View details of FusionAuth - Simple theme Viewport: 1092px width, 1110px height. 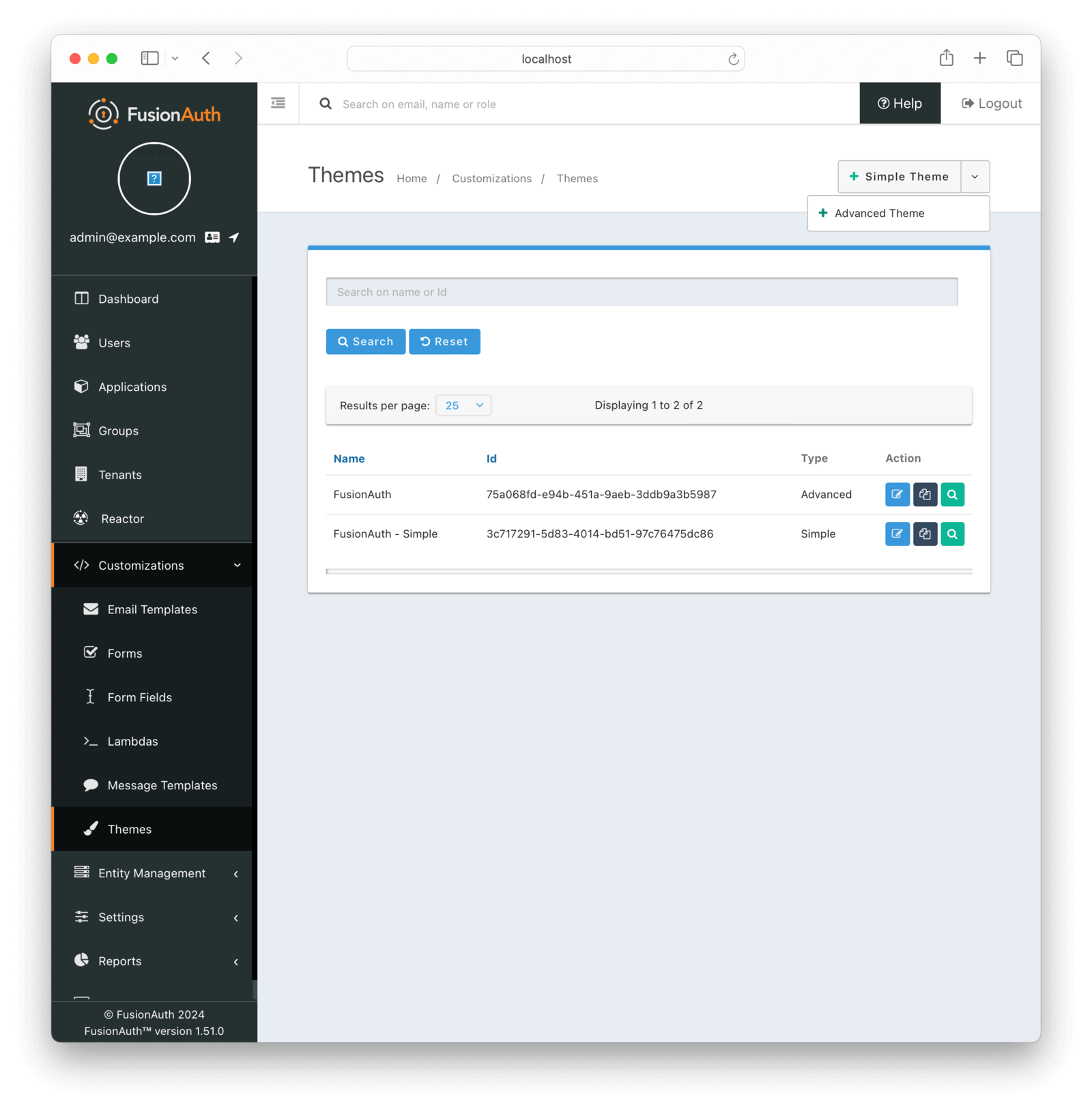click(952, 534)
